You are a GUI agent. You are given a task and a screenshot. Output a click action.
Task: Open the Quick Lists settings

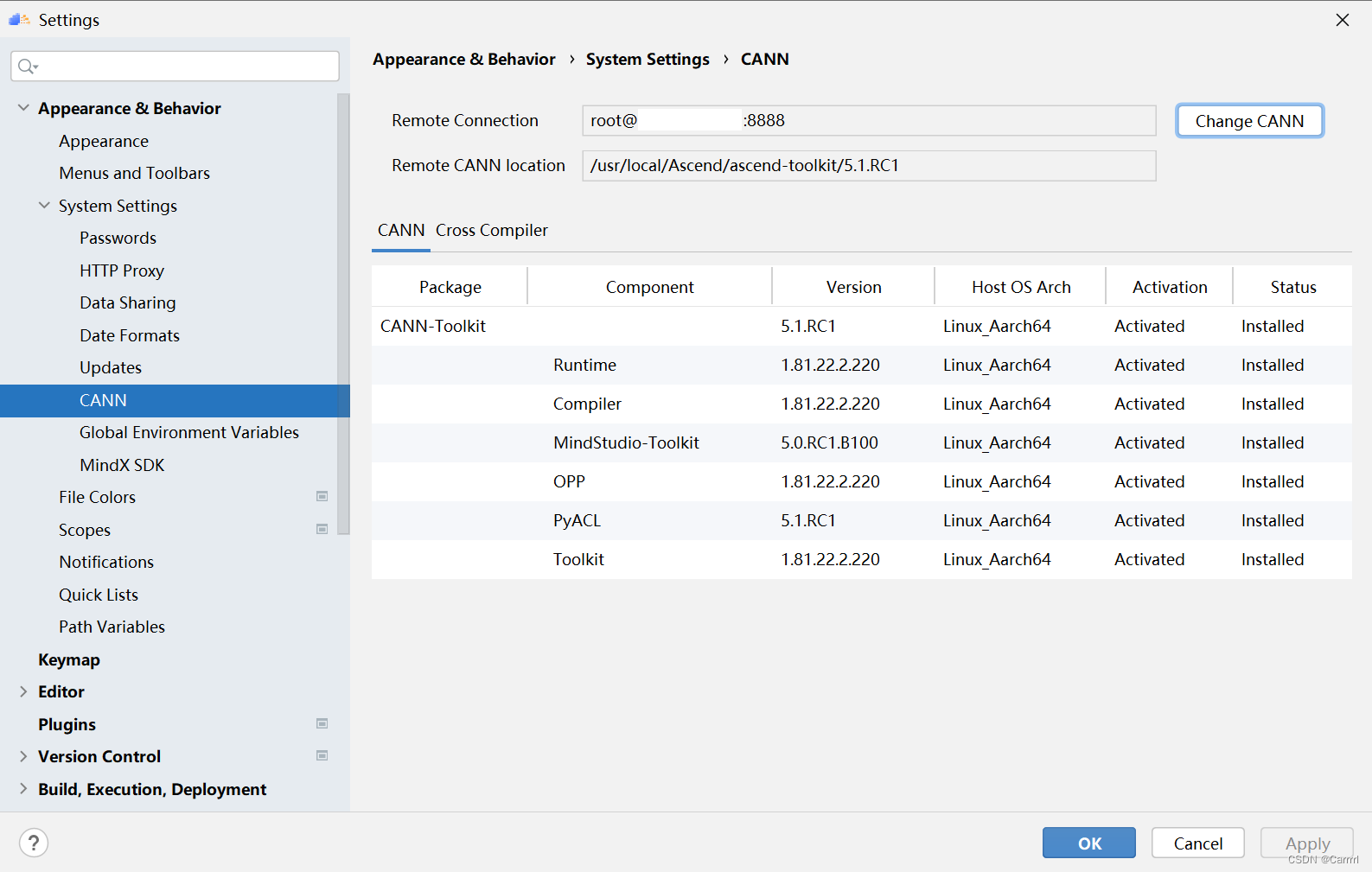99,595
